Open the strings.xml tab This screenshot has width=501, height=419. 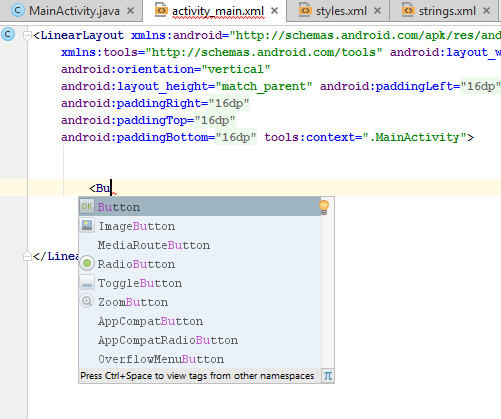[444, 11]
